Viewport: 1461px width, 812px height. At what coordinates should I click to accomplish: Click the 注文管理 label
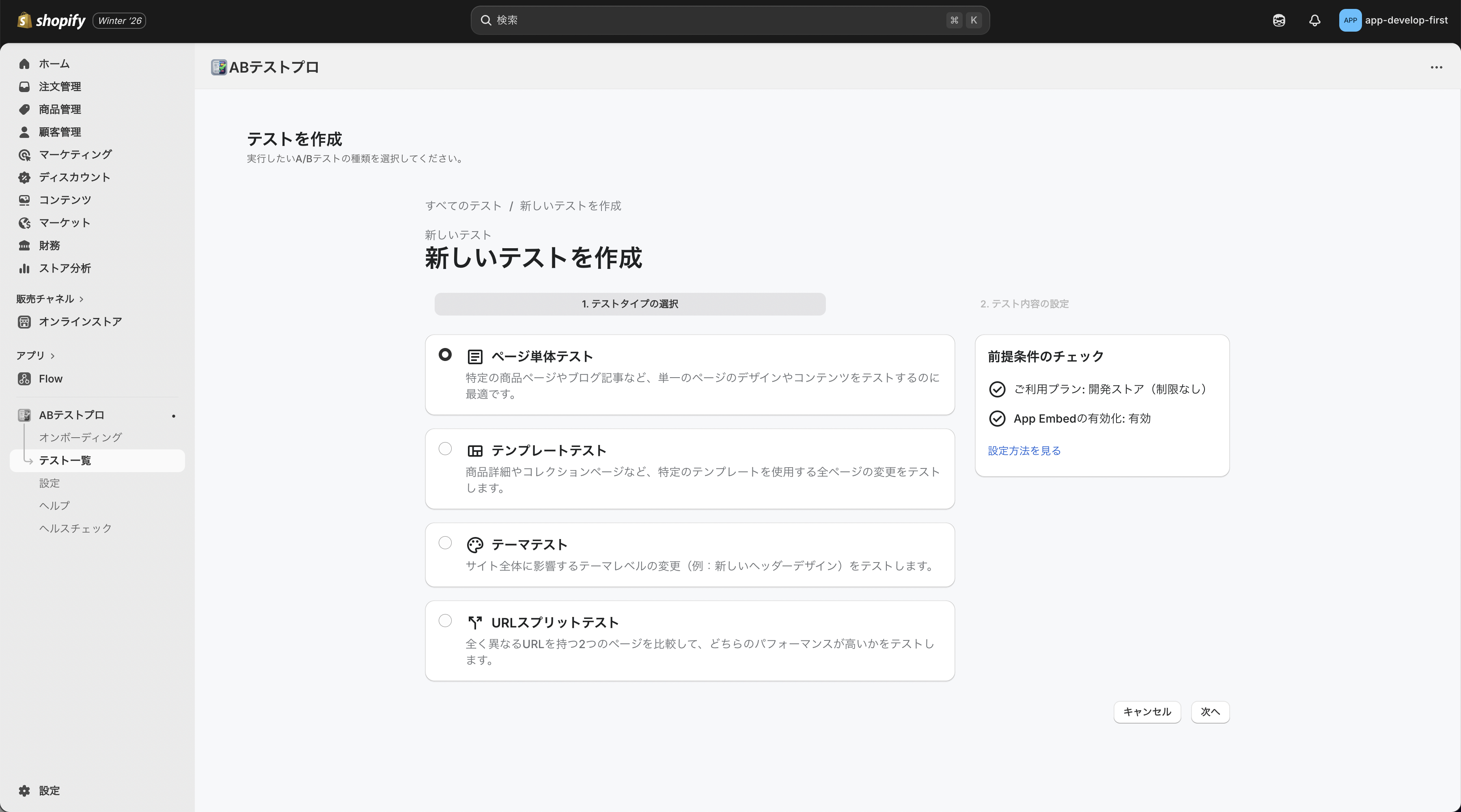pos(60,87)
